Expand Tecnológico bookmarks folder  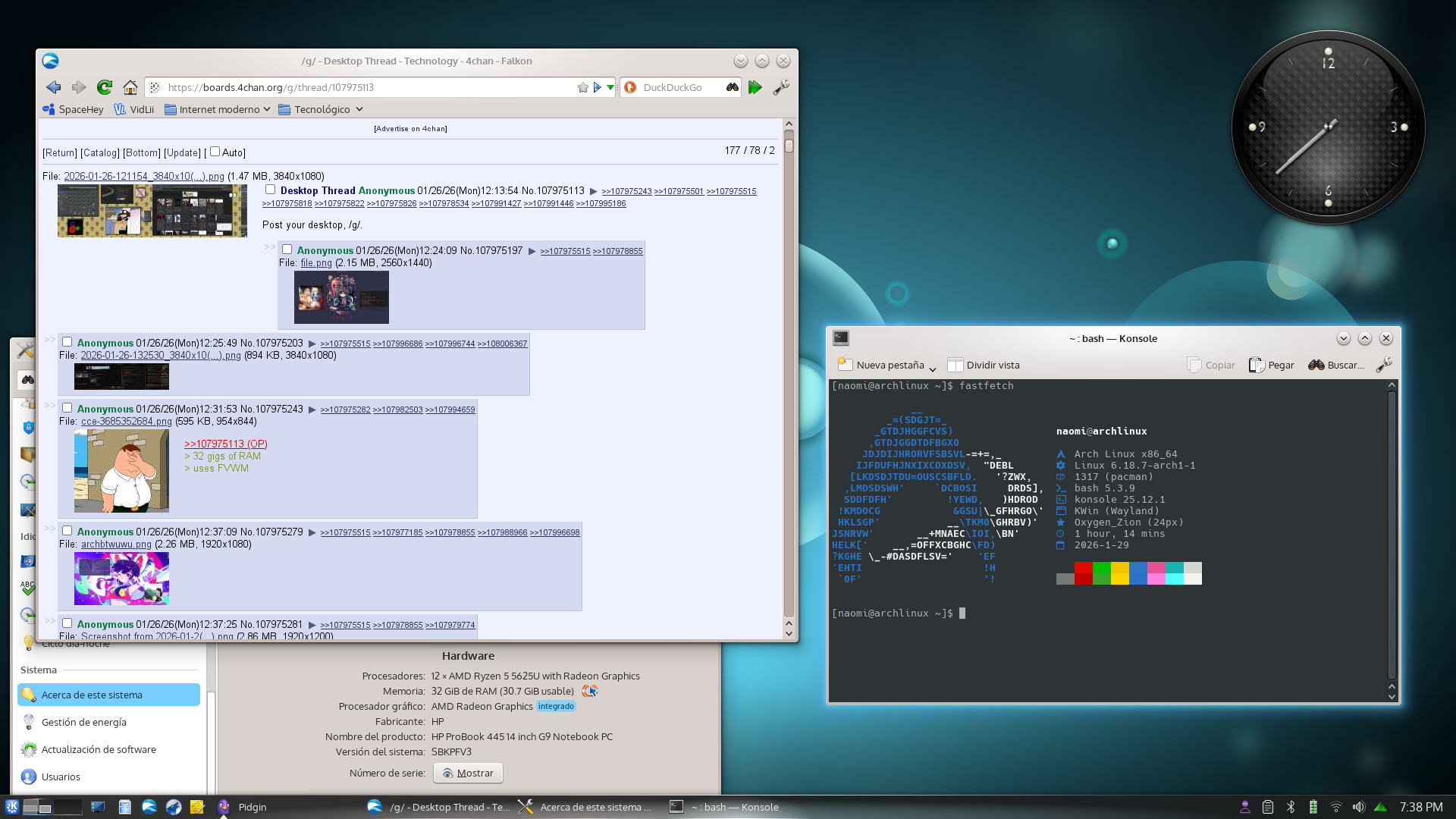(321, 109)
